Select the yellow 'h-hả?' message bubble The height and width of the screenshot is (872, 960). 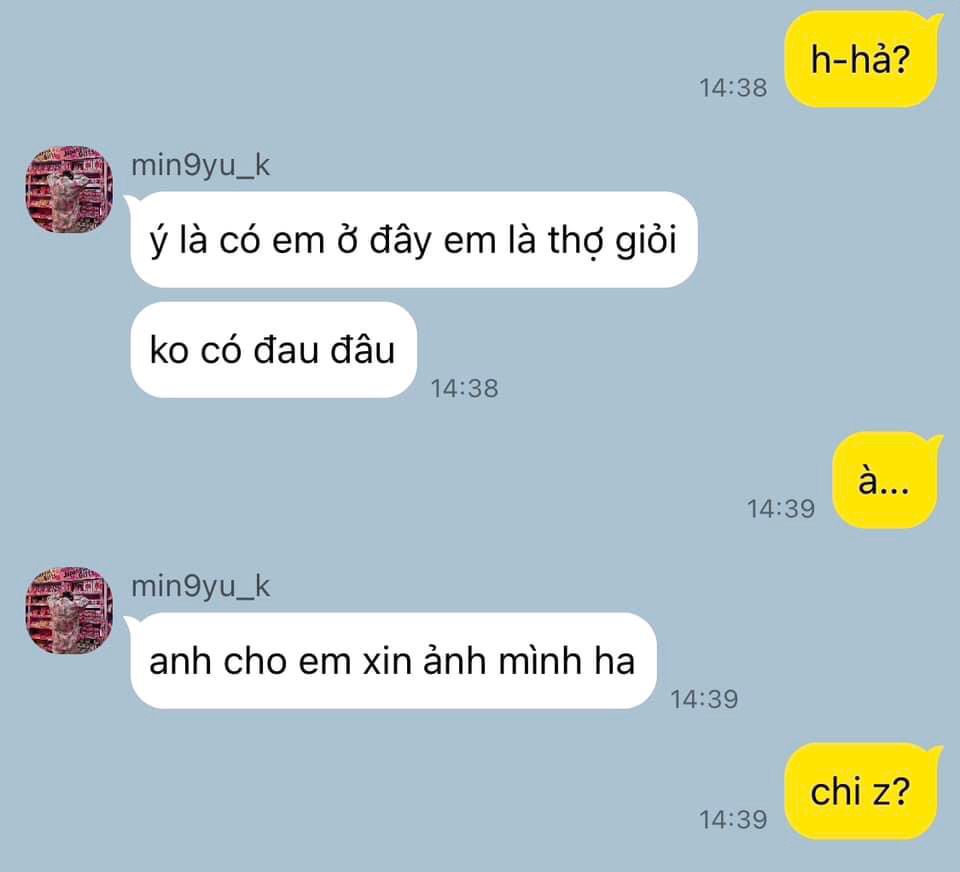(863, 59)
